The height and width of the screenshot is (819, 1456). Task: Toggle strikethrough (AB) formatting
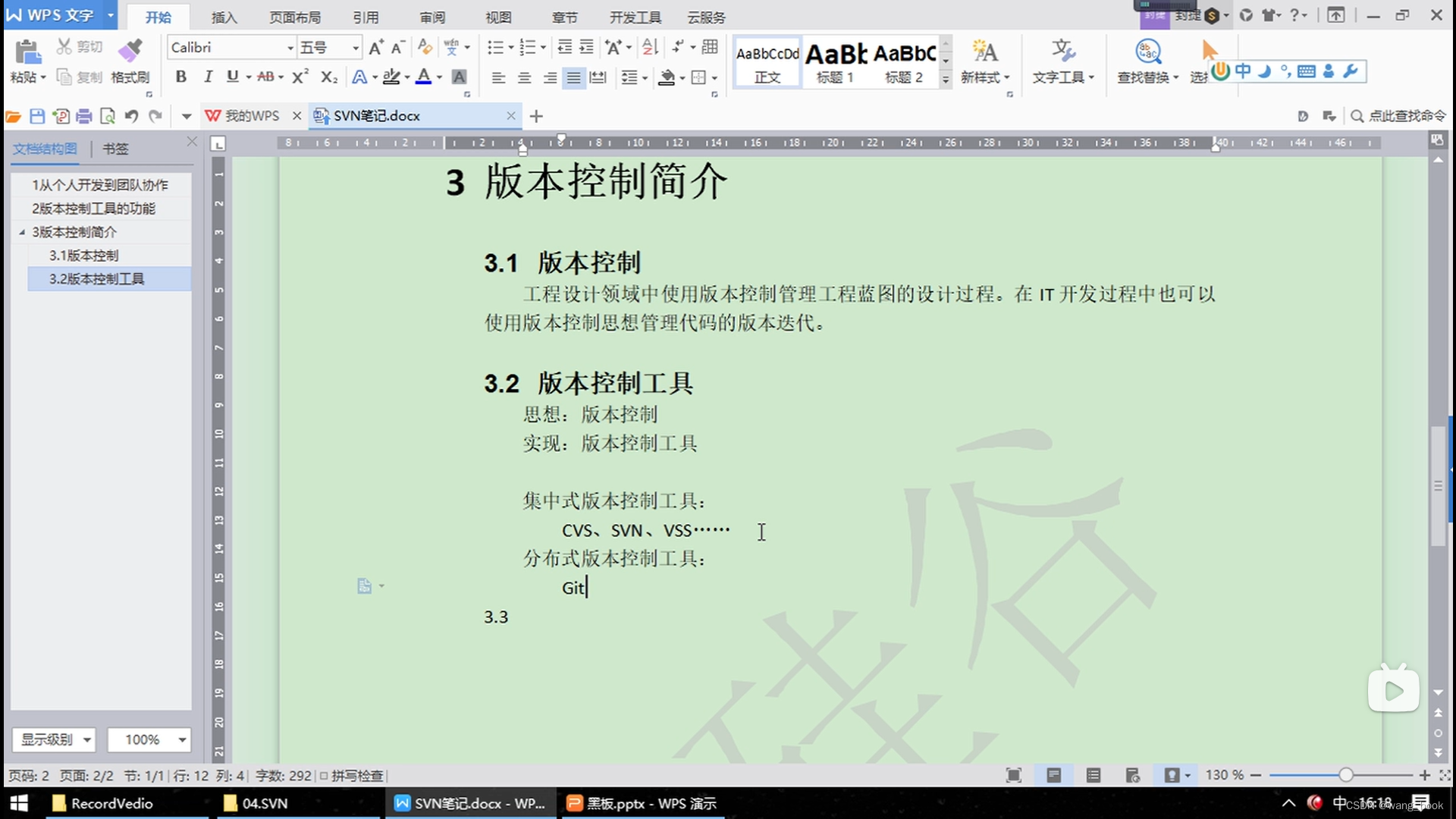pyautogui.click(x=265, y=77)
